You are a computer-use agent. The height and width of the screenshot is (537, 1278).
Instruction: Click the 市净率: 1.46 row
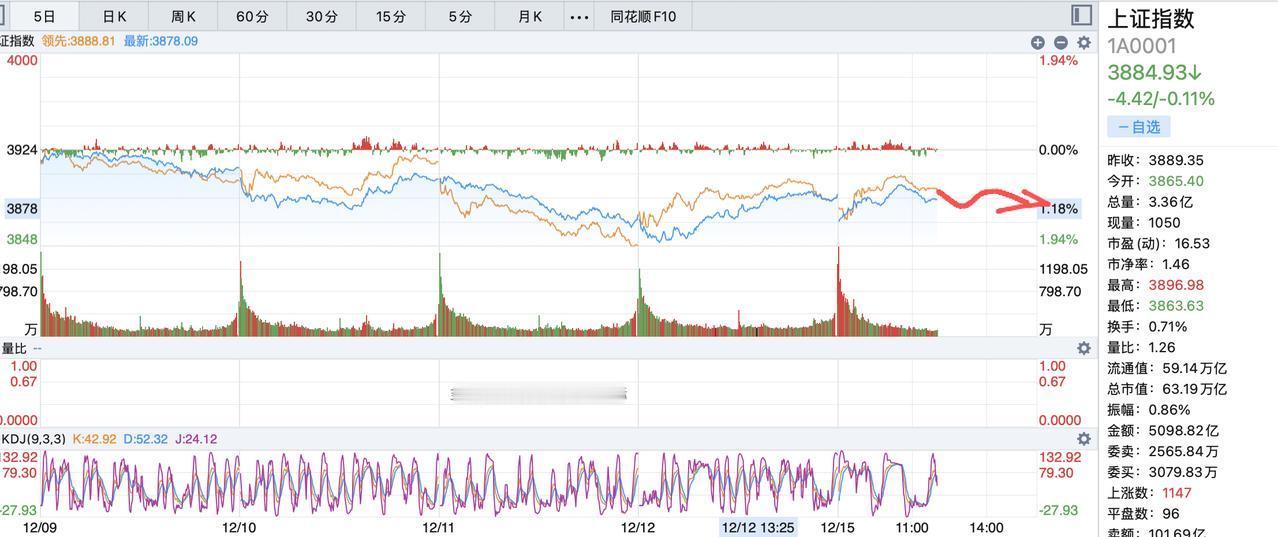[x=1148, y=264]
